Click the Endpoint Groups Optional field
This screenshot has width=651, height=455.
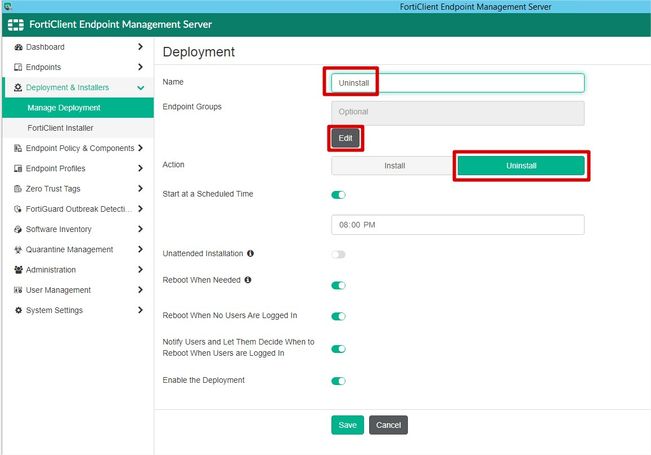458,113
